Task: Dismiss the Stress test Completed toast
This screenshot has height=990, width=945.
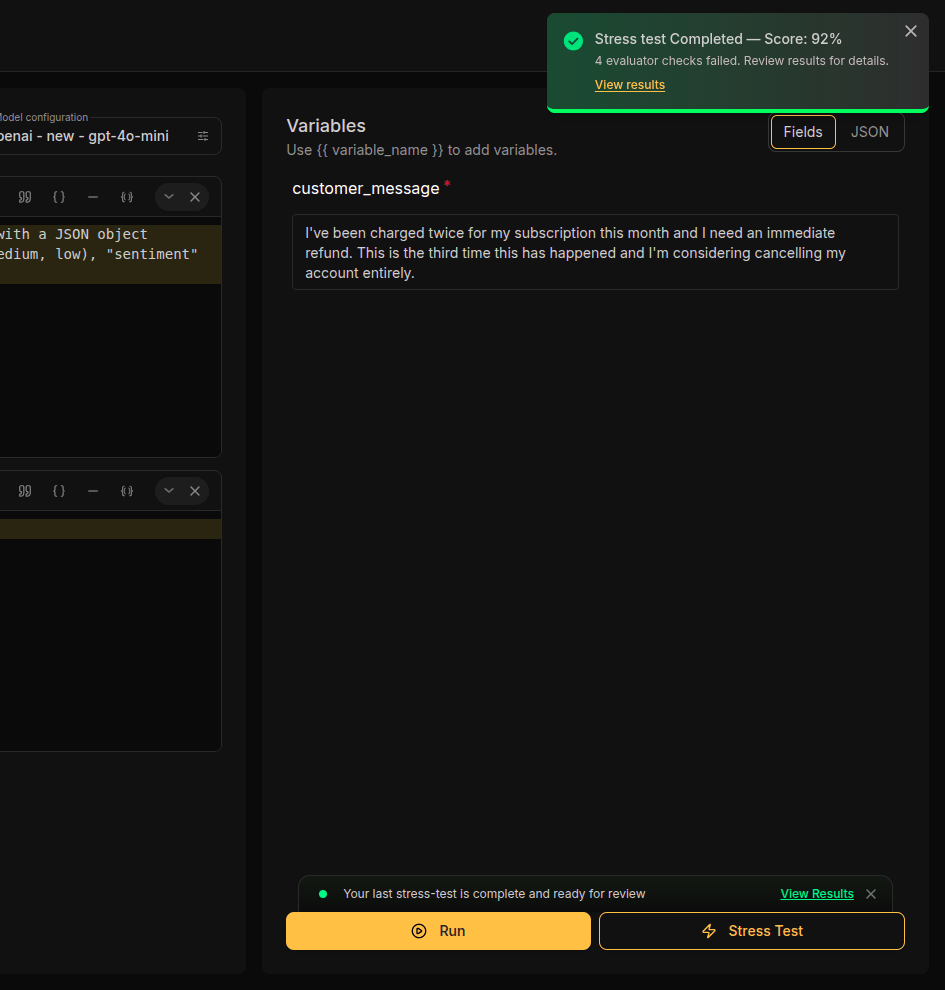Action: click(x=910, y=31)
